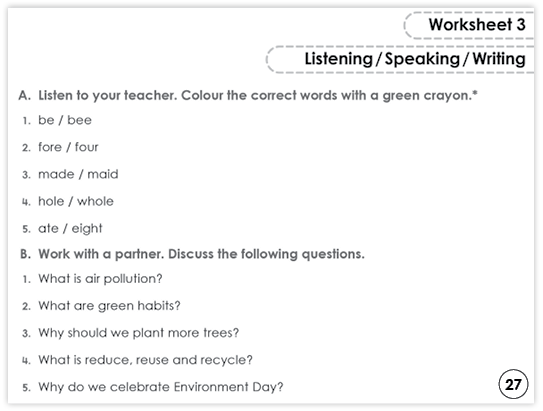Click the Worksheet 3 header label

pos(477,25)
